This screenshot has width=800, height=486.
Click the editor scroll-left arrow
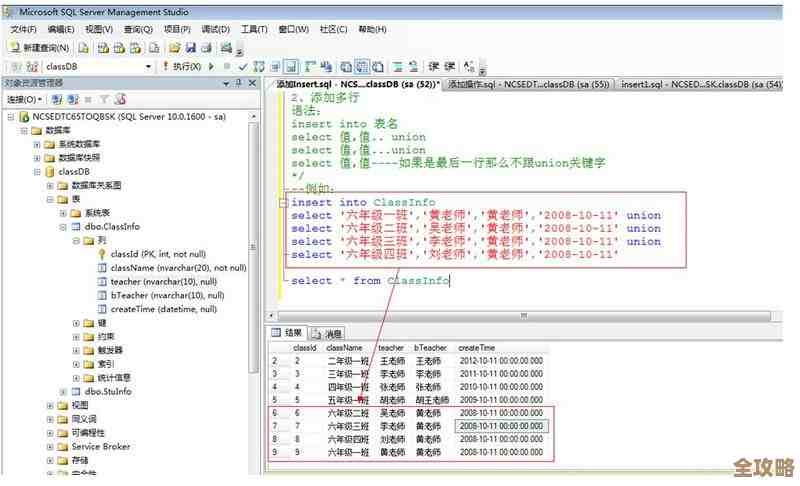pos(271,316)
